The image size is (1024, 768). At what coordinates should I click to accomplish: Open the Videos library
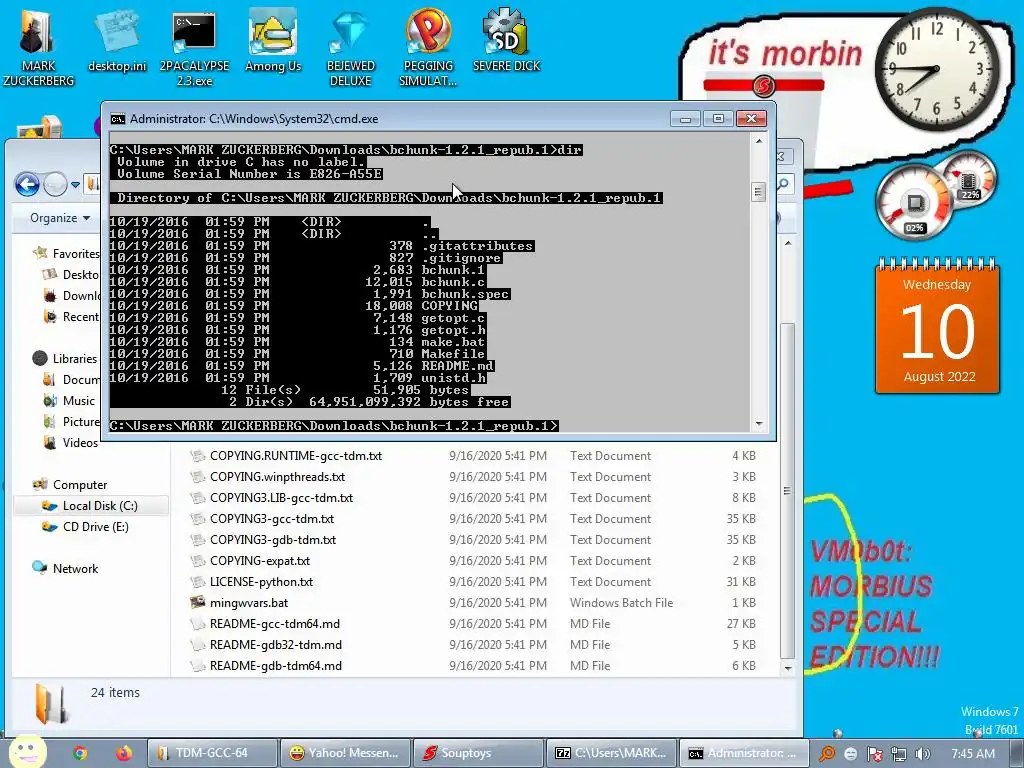80,442
